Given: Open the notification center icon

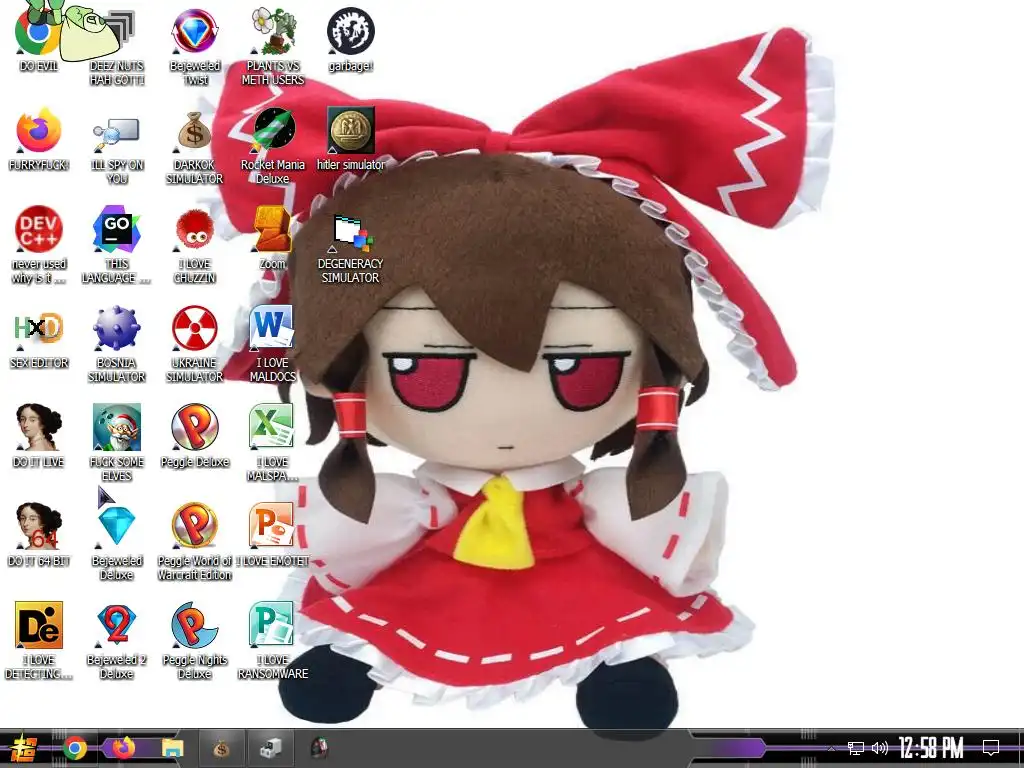Looking at the screenshot, I should (991, 748).
